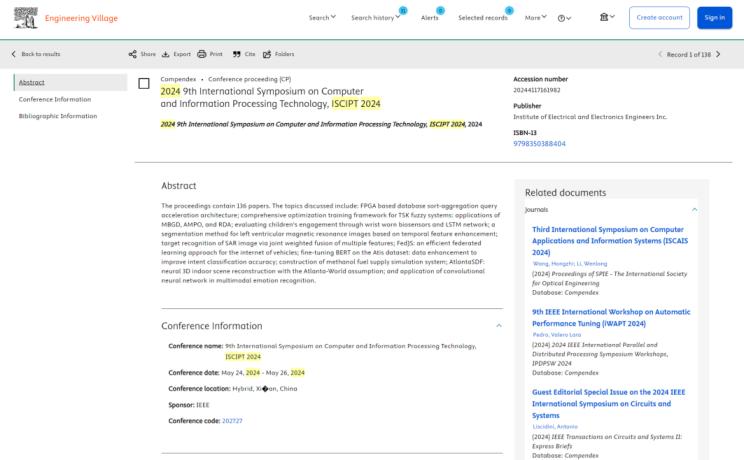
Task: Print the record with the printer icon
Action: point(203,54)
